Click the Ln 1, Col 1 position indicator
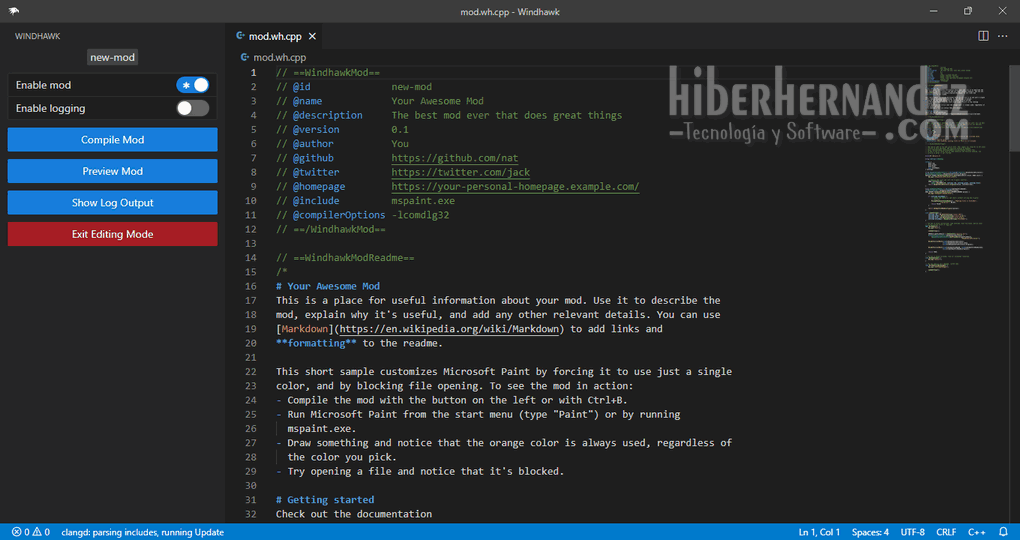Image resolution: width=1020 pixels, height=540 pixels. (819, 532)
